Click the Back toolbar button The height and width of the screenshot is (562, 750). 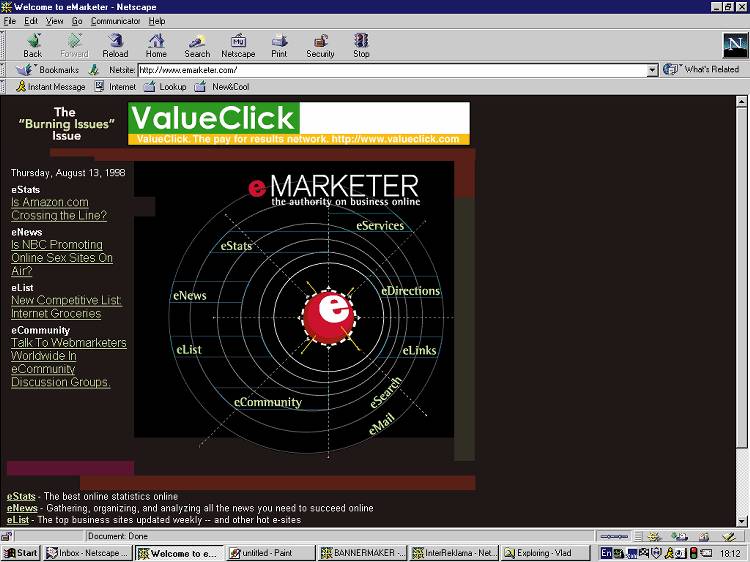(33, 46)
